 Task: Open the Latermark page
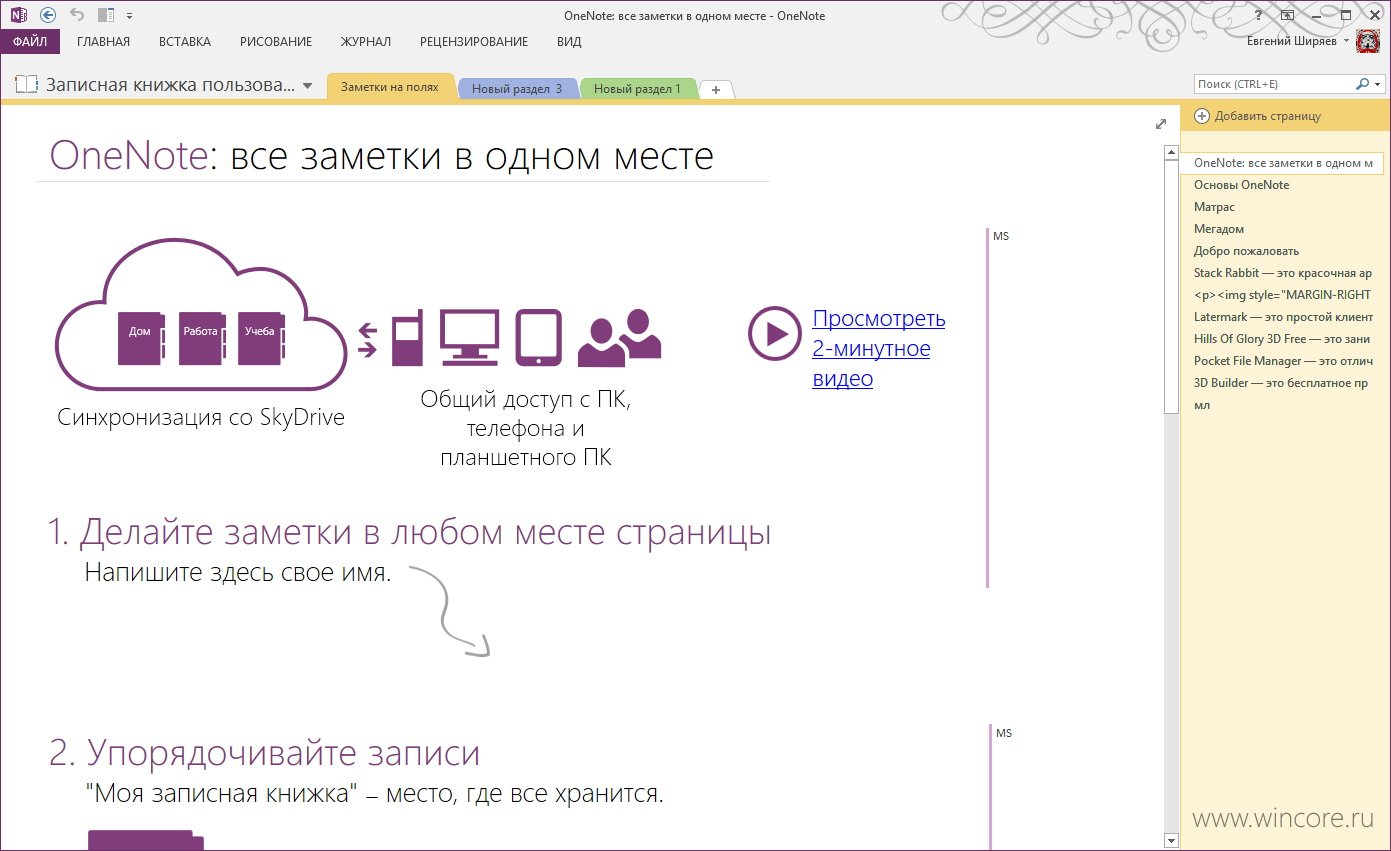(1284, 317)
